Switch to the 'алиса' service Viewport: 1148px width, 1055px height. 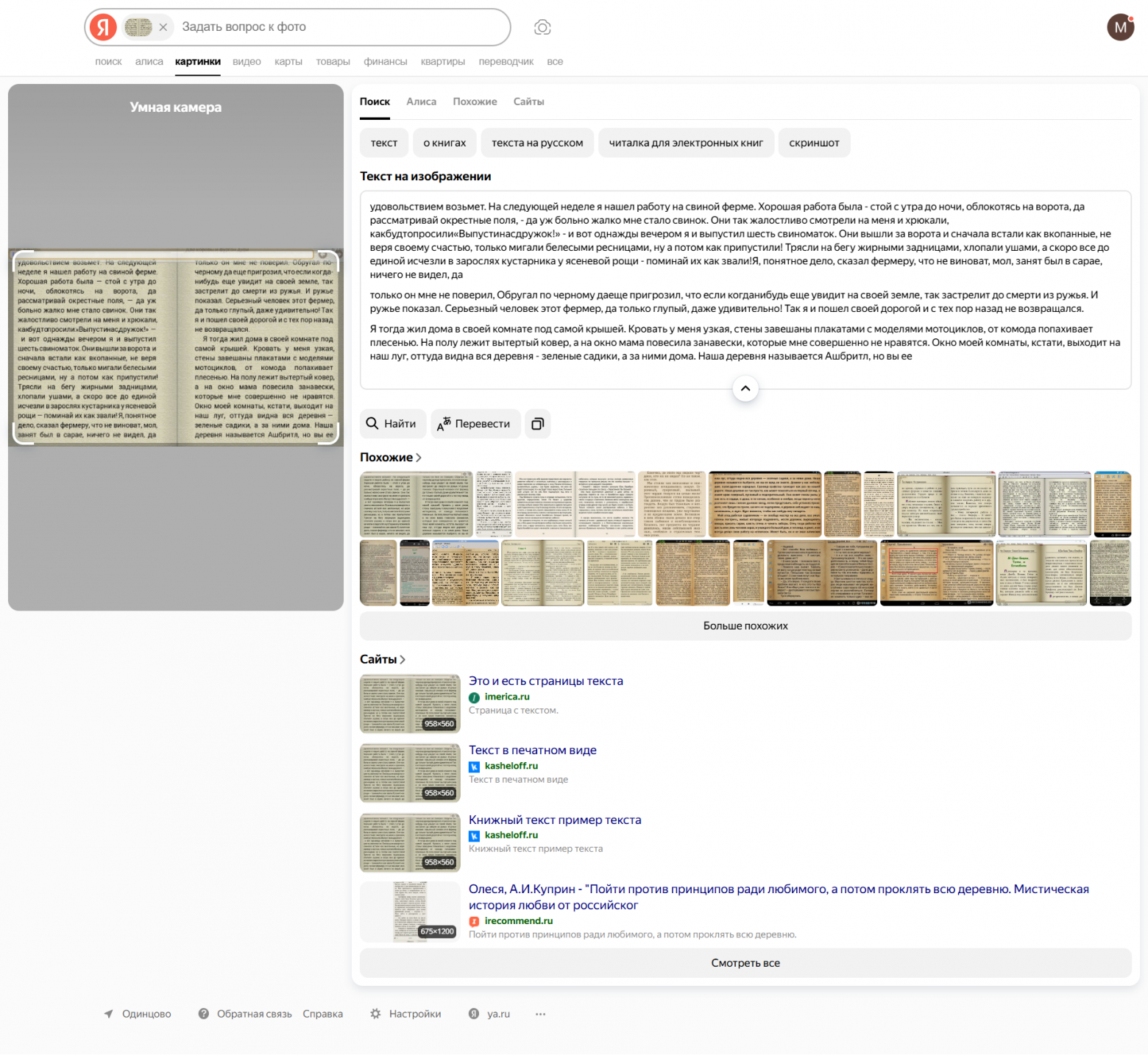pos(149,62)
